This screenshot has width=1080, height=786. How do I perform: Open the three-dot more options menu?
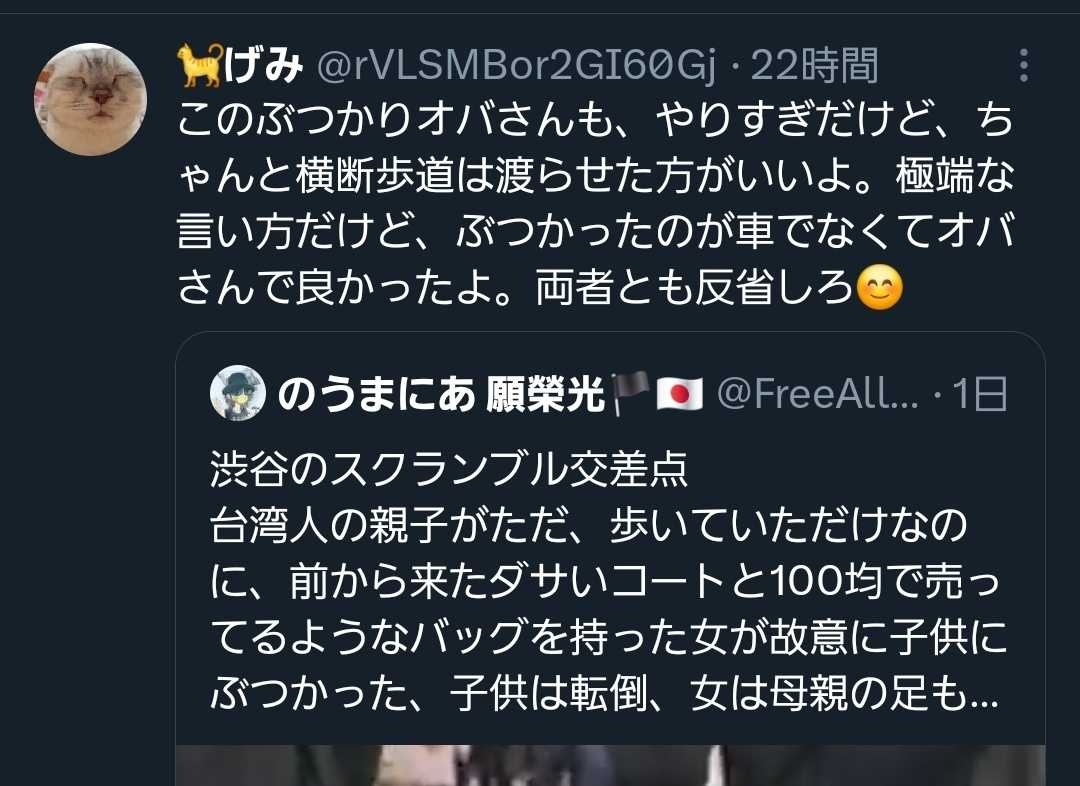pos(1024,65)
